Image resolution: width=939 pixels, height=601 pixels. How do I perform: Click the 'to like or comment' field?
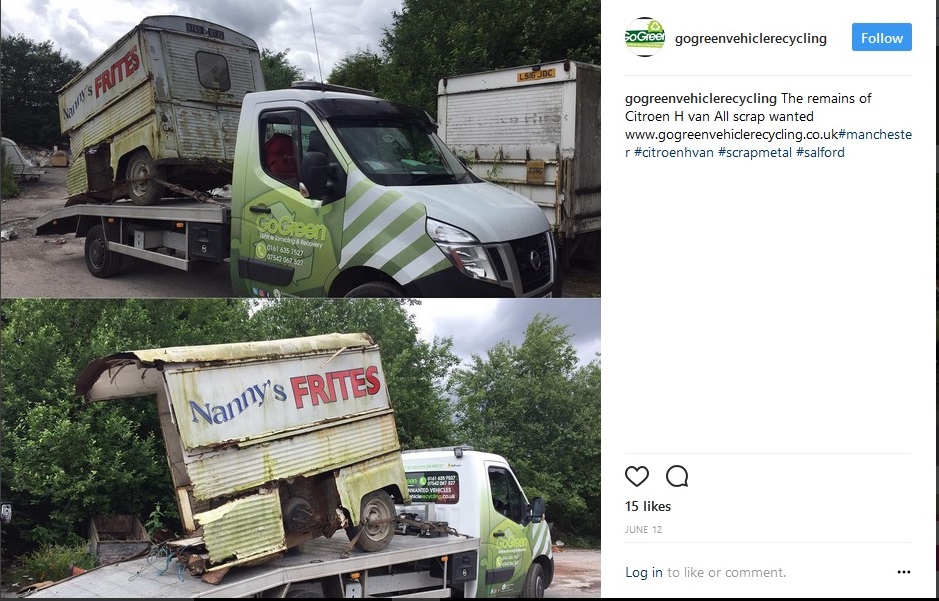point(726,572)
